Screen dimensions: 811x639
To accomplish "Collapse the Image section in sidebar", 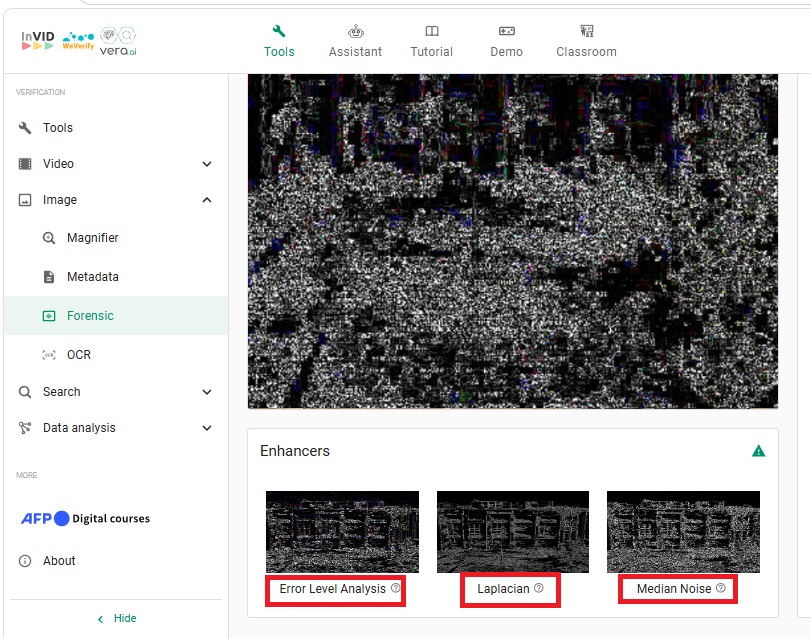I will pos(207,200).
